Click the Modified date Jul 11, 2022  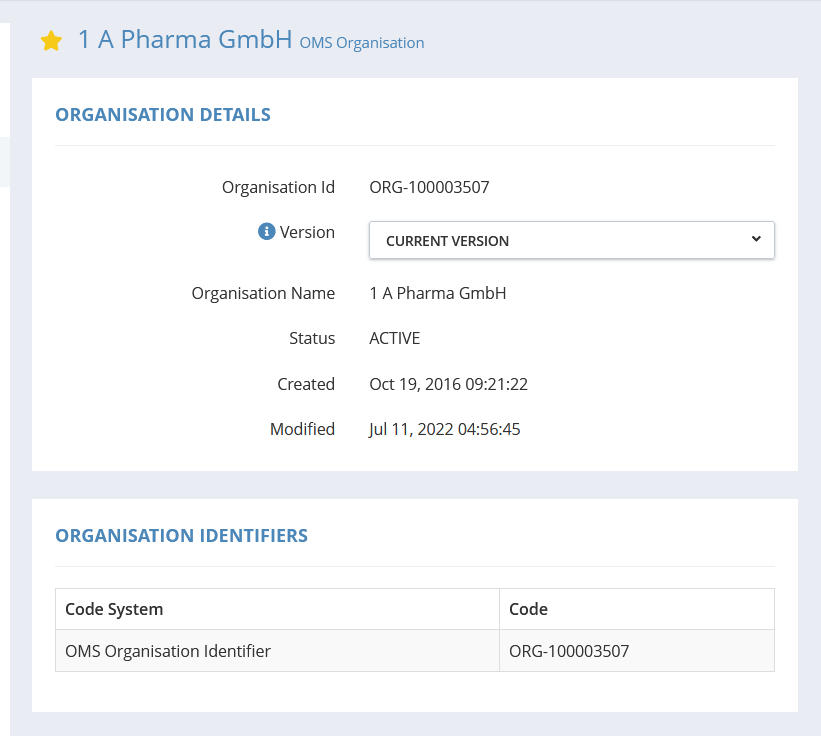pyautogui.click(x=445, y=429)
